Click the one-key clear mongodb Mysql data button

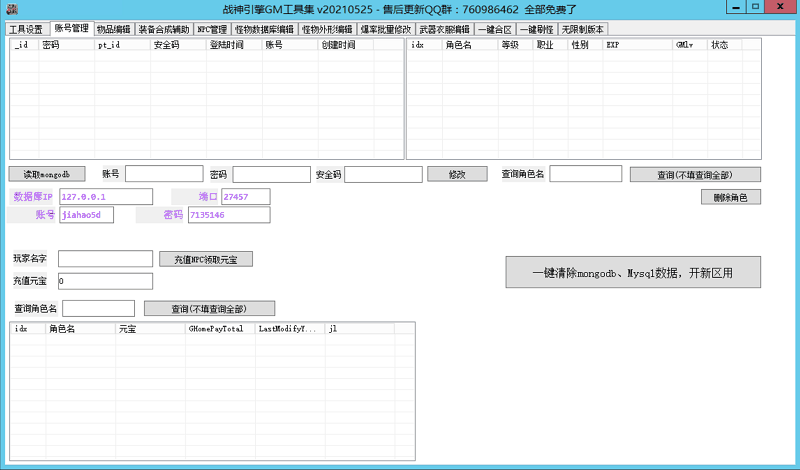click(x=633, y=272)
